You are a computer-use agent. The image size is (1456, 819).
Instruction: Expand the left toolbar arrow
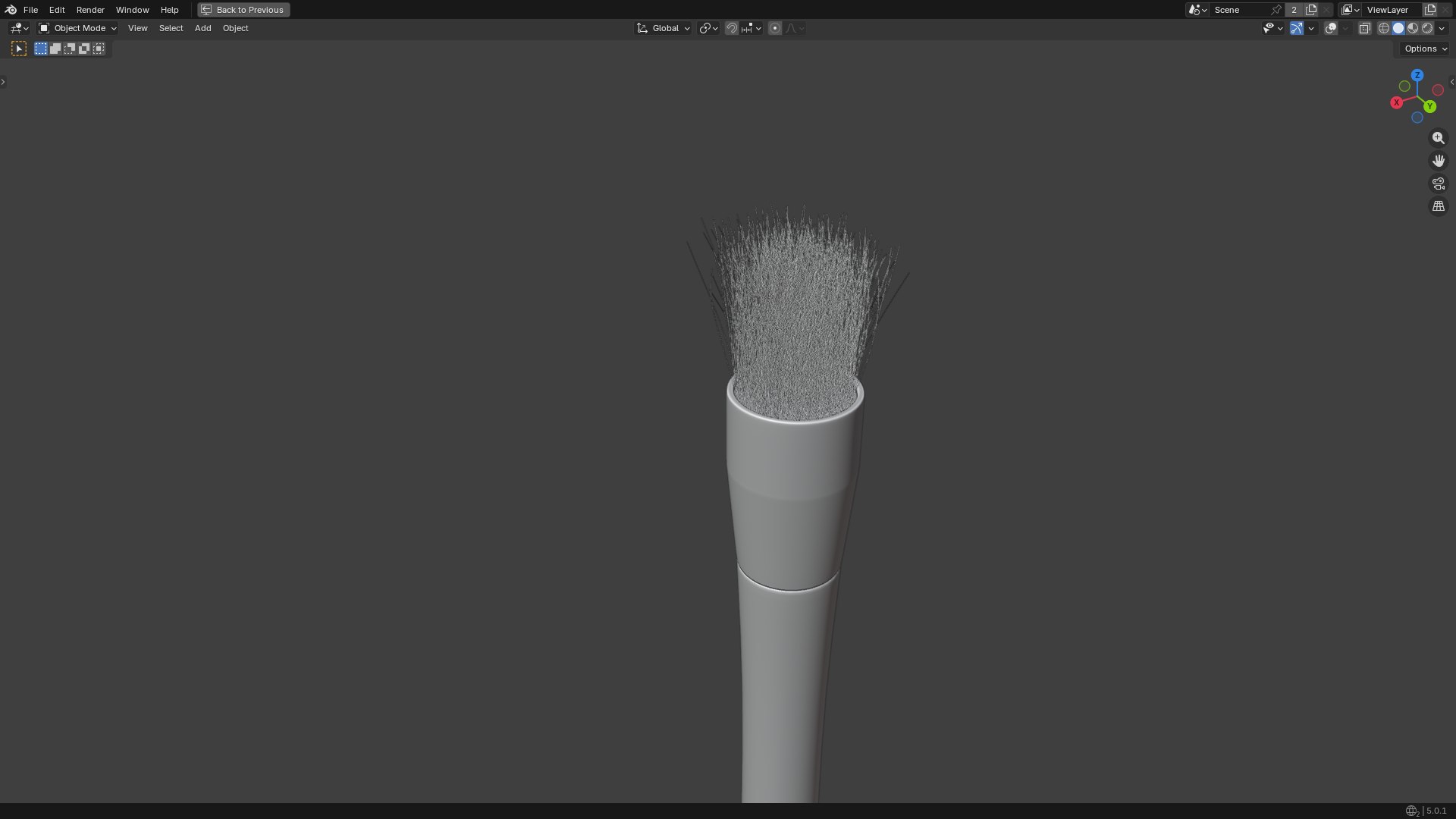pyautogui.click(x=3, y=81)
